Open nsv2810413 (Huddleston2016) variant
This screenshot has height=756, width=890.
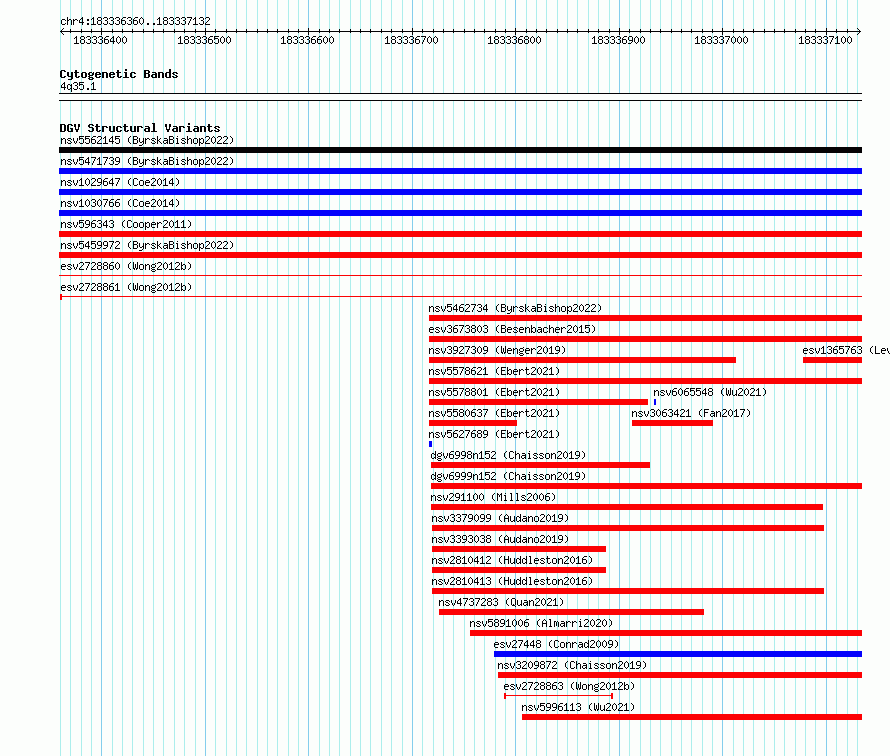tap(512, 581)
